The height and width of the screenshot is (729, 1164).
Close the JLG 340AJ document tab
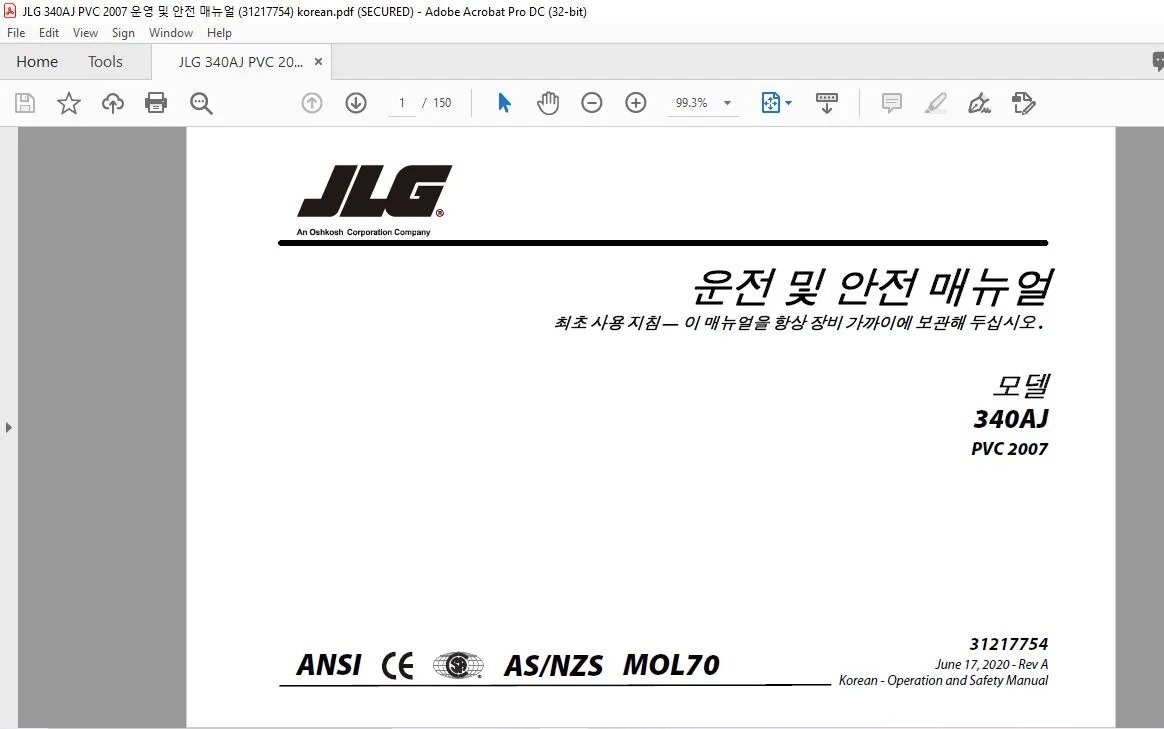318,62
